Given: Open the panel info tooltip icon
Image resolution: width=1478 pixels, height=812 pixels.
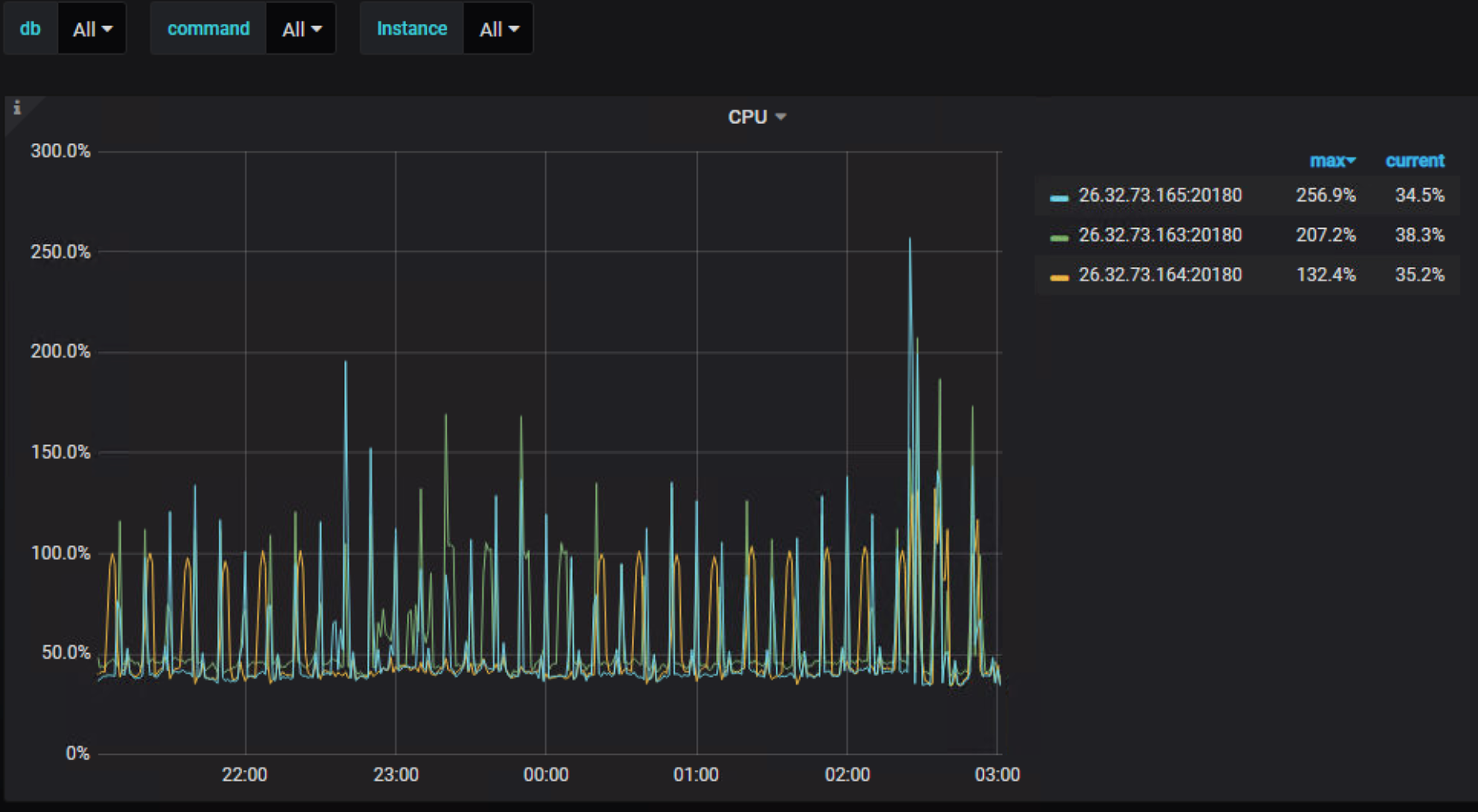Looking at the screenshot, I should [x=17, y=108].
